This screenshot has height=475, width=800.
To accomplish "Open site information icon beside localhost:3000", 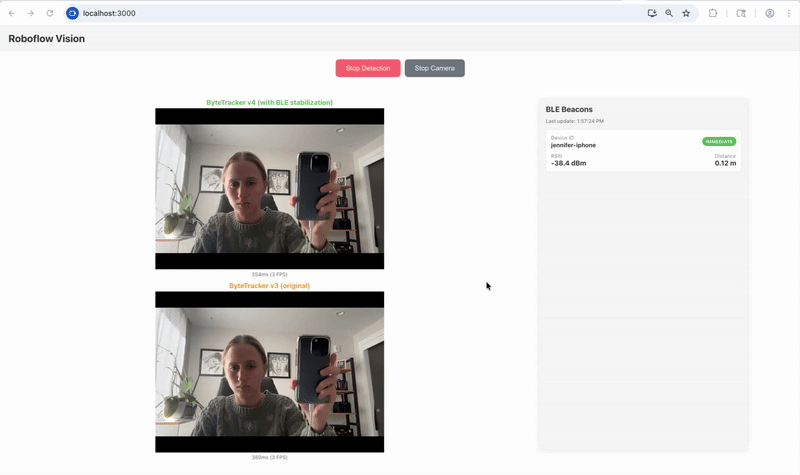I will point(72,13).
